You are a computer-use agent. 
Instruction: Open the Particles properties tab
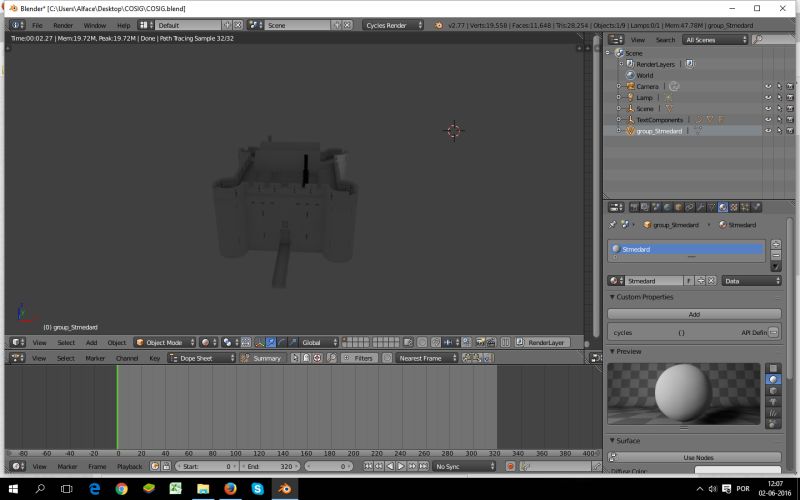click(745, 207)
